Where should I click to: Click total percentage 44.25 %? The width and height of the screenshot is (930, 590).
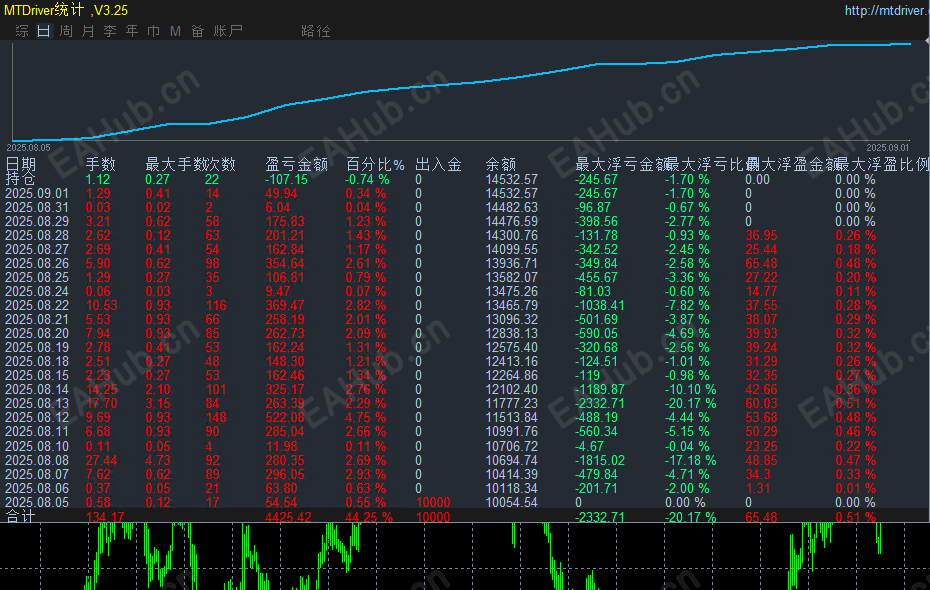369,517
